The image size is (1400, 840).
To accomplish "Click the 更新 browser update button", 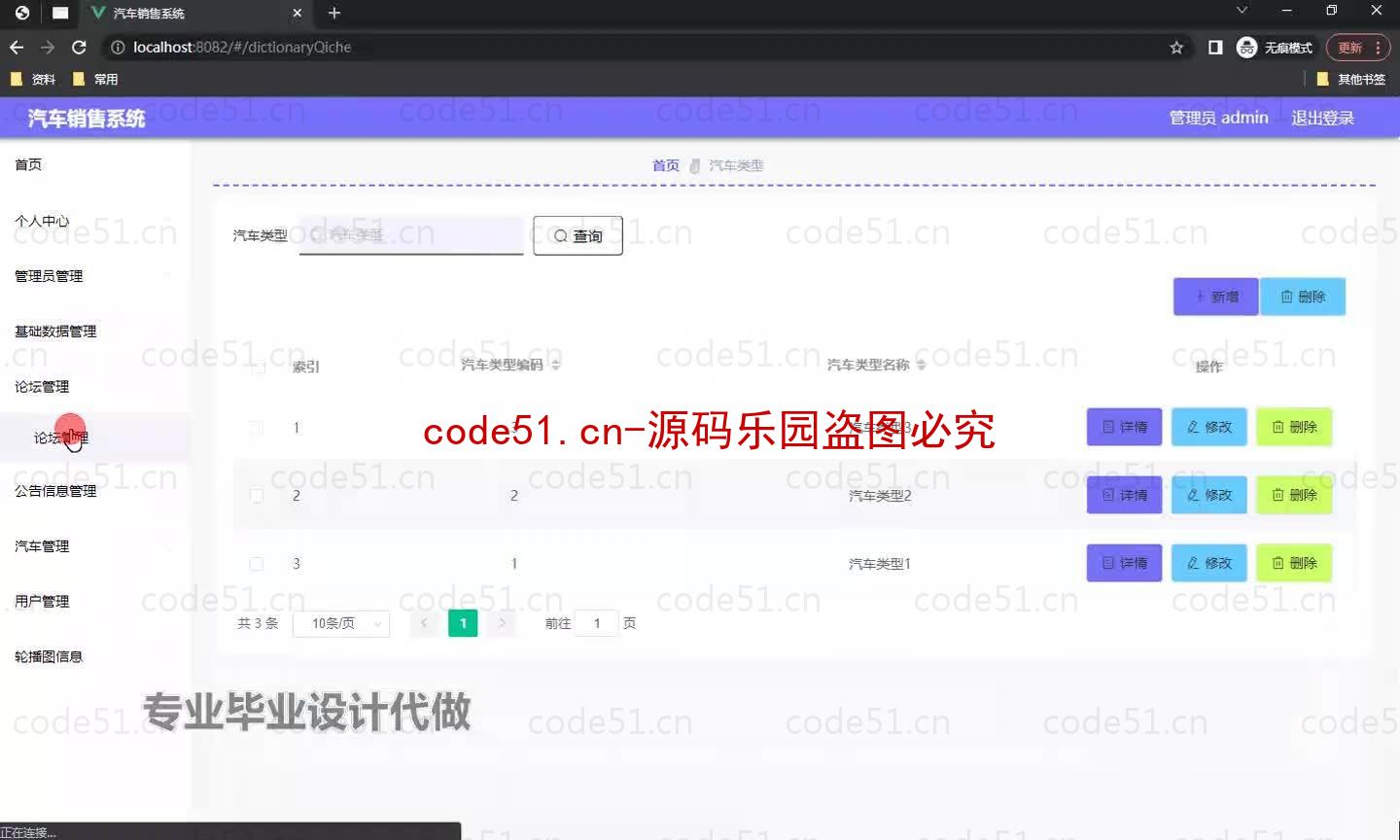I will (x=1349, y=47).
